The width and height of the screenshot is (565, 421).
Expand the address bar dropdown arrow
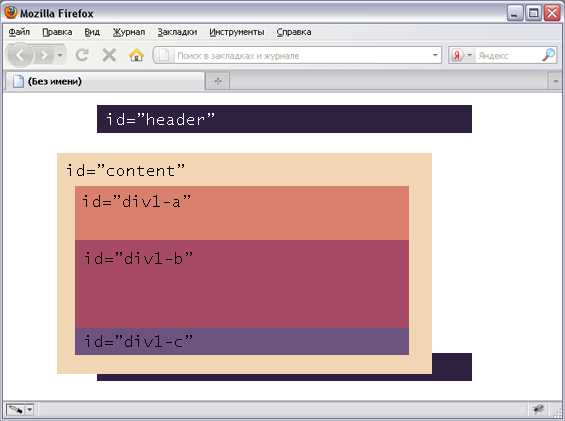(435, 56)
